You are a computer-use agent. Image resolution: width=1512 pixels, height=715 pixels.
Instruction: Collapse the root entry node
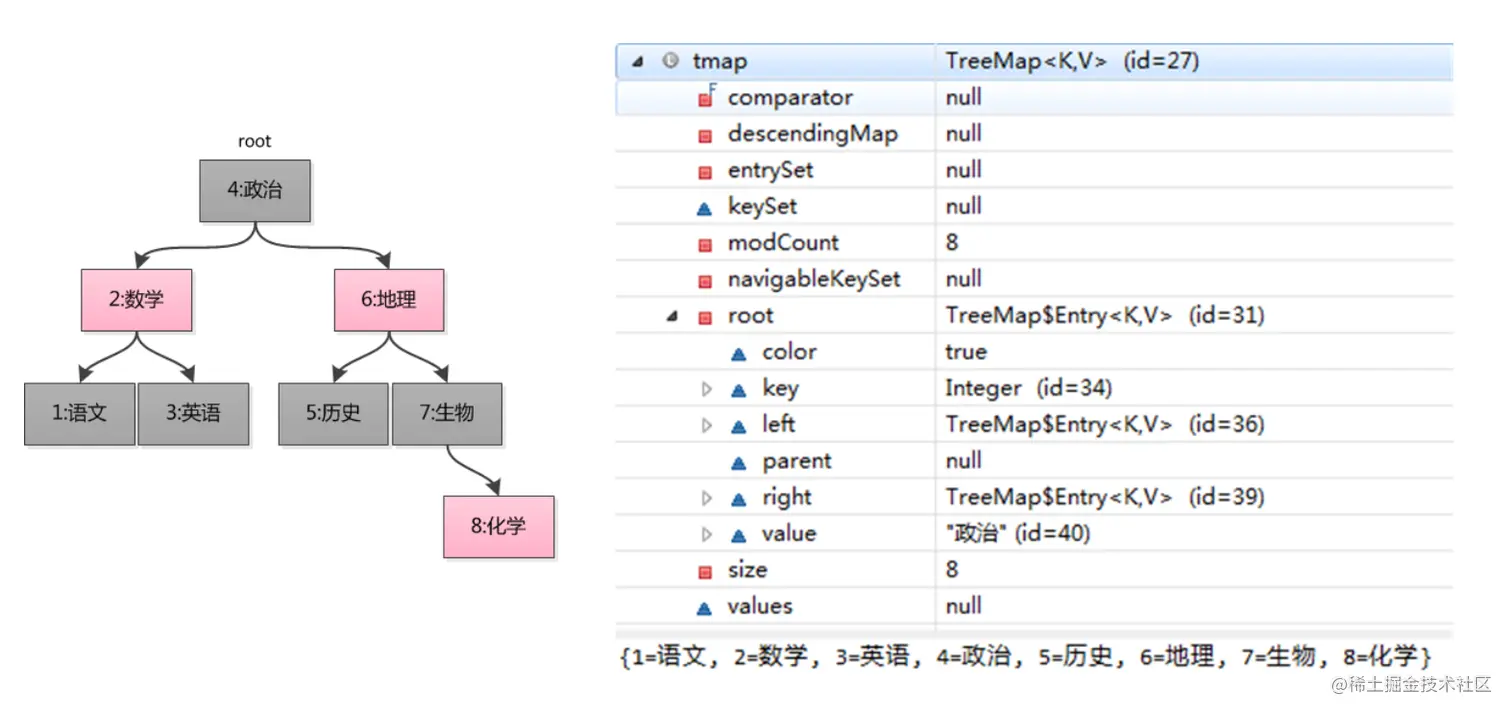672,316
